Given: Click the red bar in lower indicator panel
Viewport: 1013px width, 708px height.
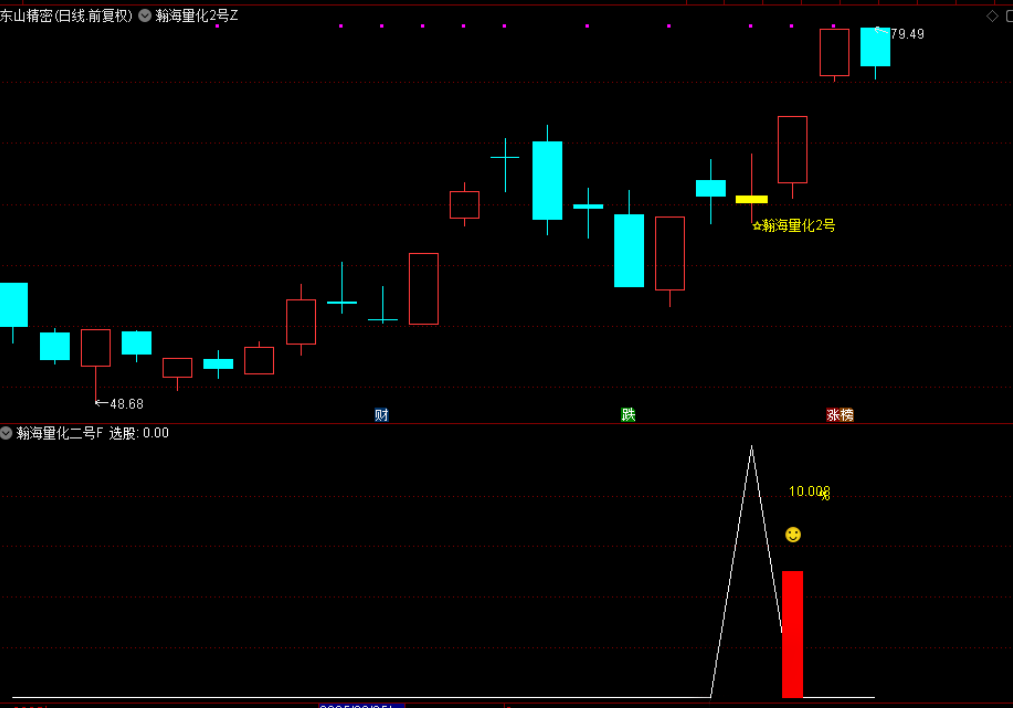Looking at the screenshot, I should [792, 634].
